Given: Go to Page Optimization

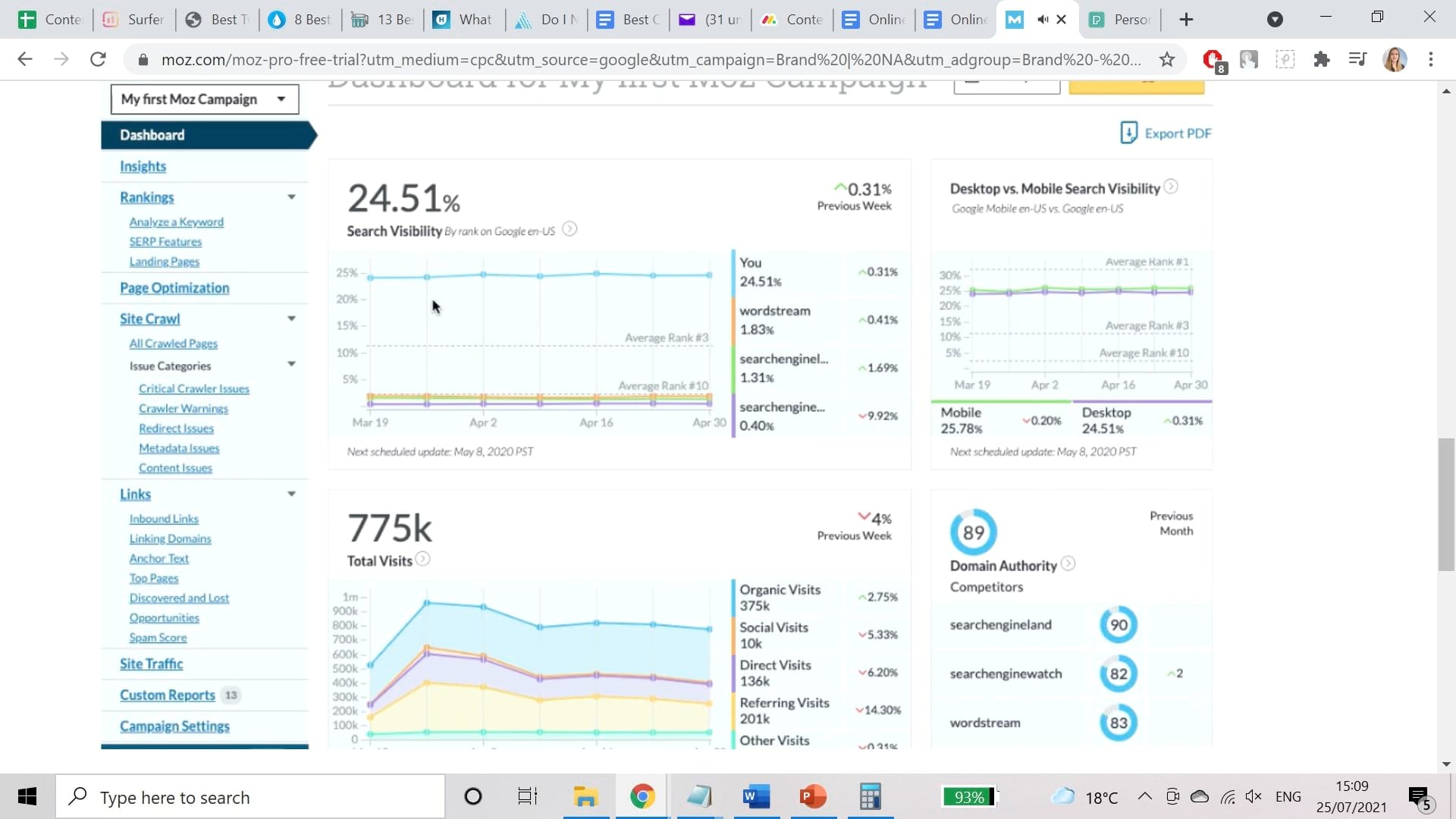Looking at the screenshot, I should (x=174, y=288).
